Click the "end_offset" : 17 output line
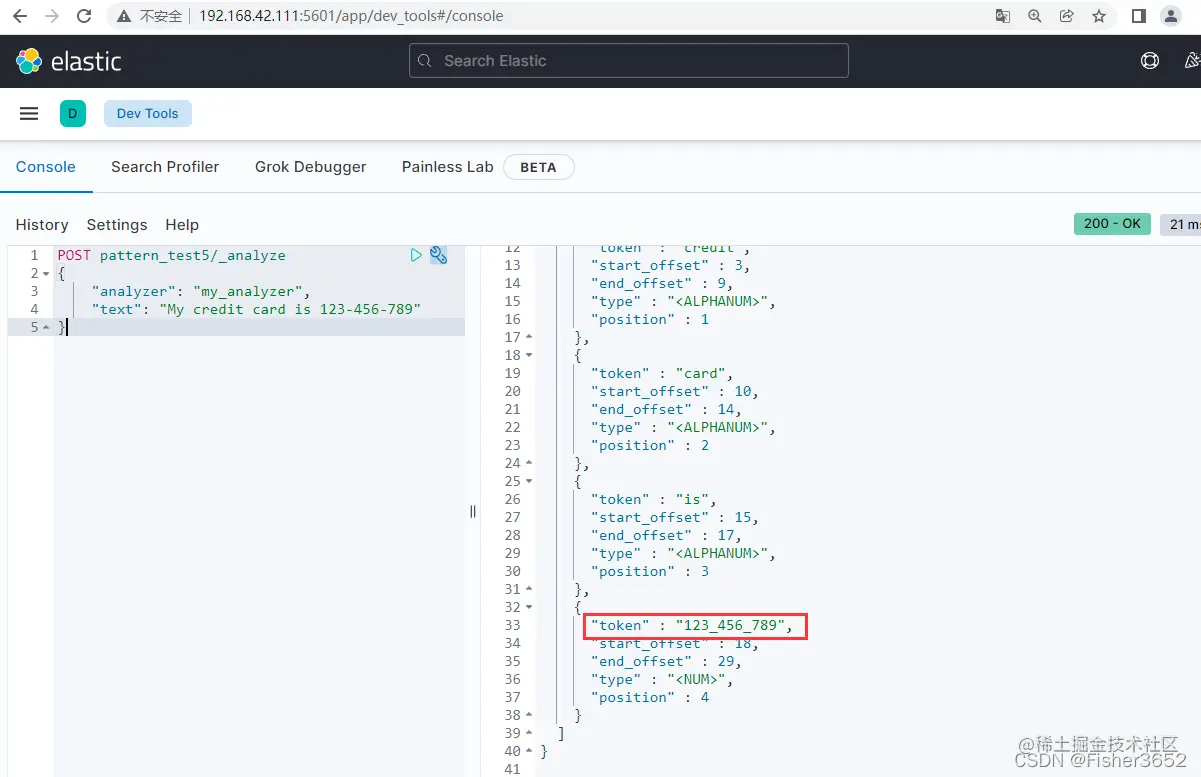 tap(666, 536)
